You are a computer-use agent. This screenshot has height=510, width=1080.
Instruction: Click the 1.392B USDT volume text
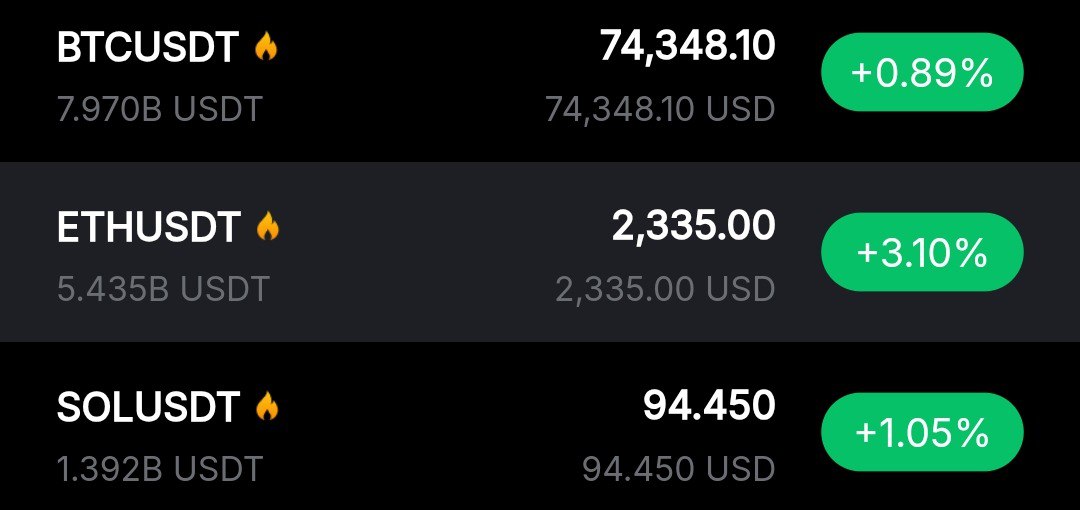click(x=160, y=467)
